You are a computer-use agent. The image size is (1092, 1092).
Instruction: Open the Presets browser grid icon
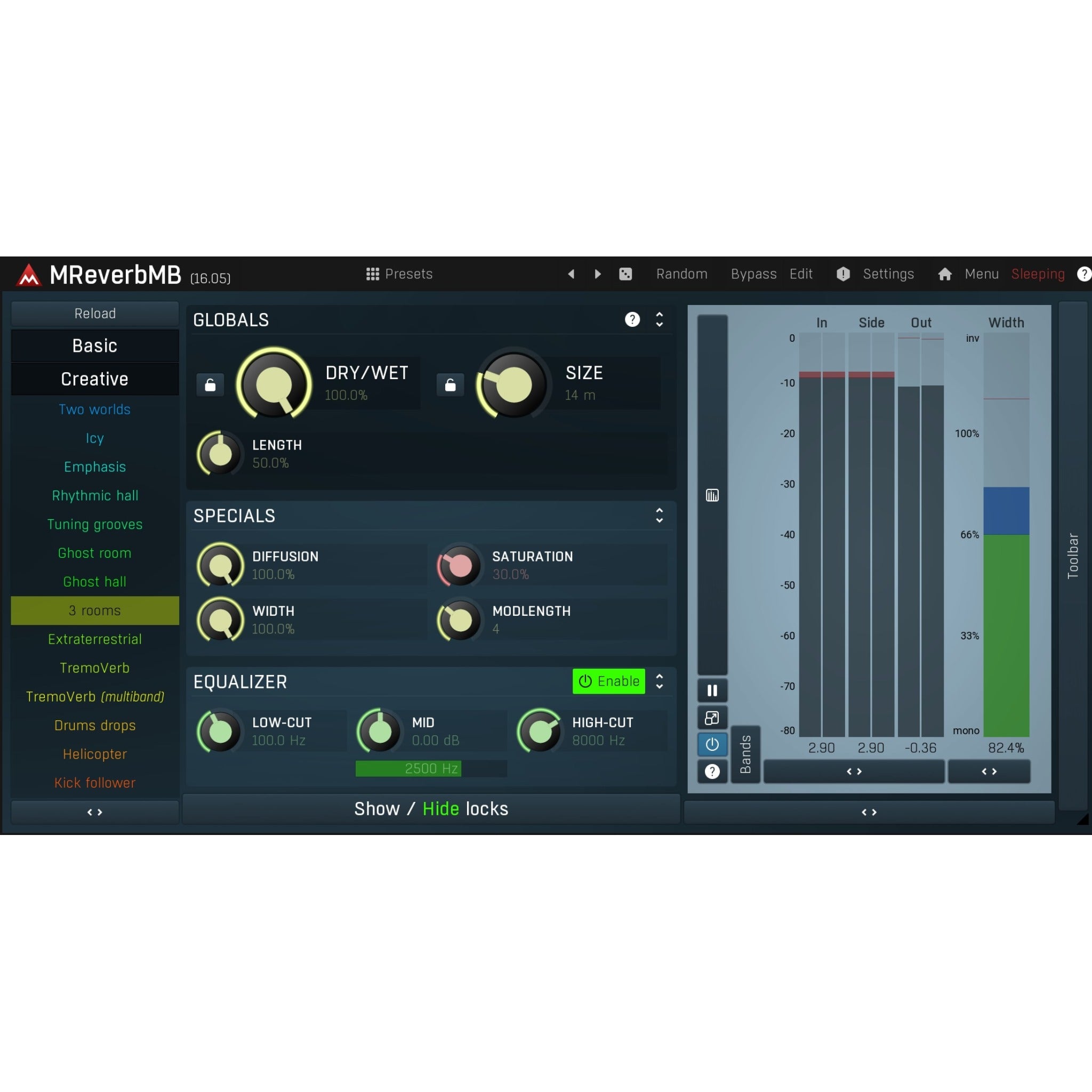pyautogui.click(x=373, y=274)
